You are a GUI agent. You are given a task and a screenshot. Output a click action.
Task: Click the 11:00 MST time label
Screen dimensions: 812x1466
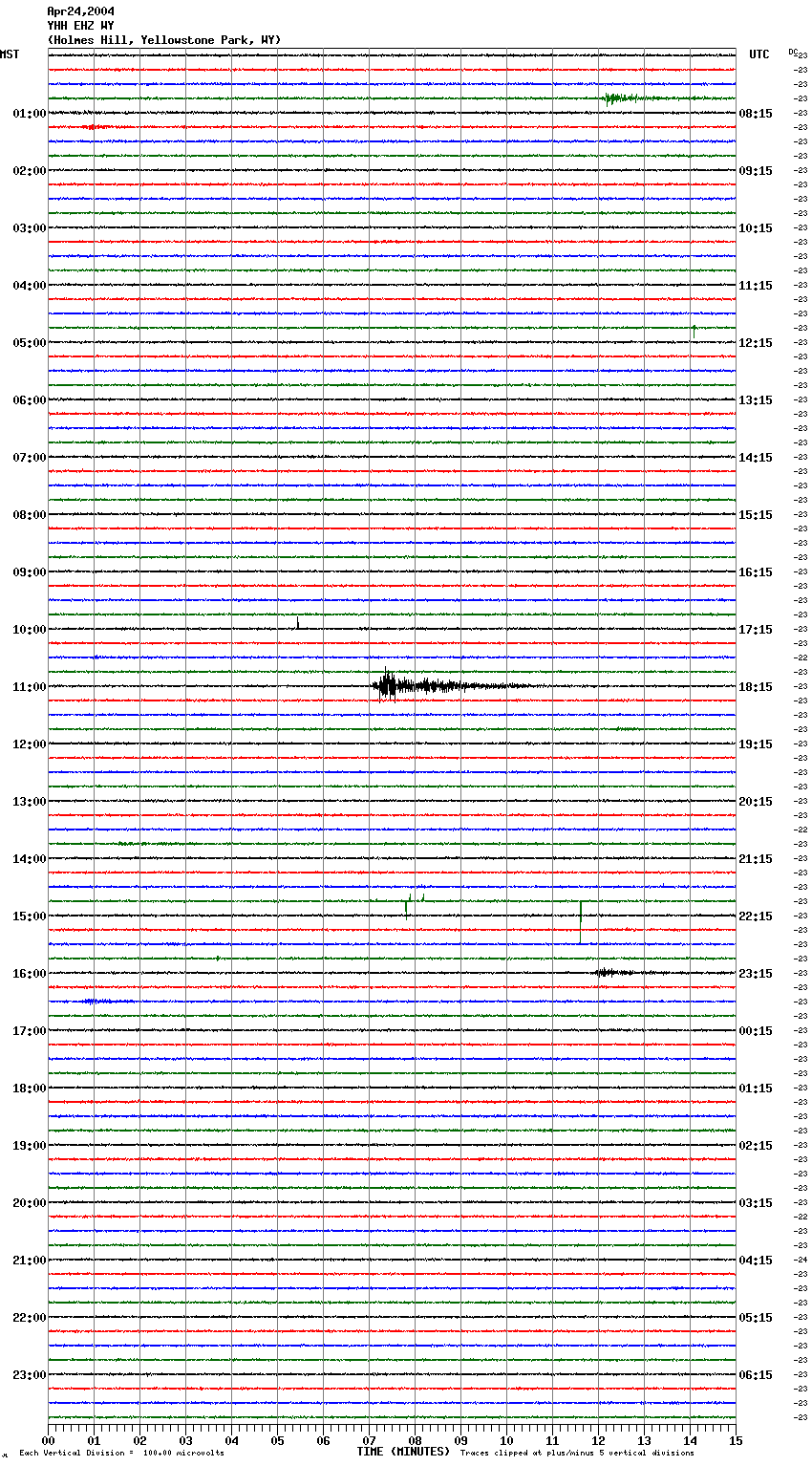30,687
